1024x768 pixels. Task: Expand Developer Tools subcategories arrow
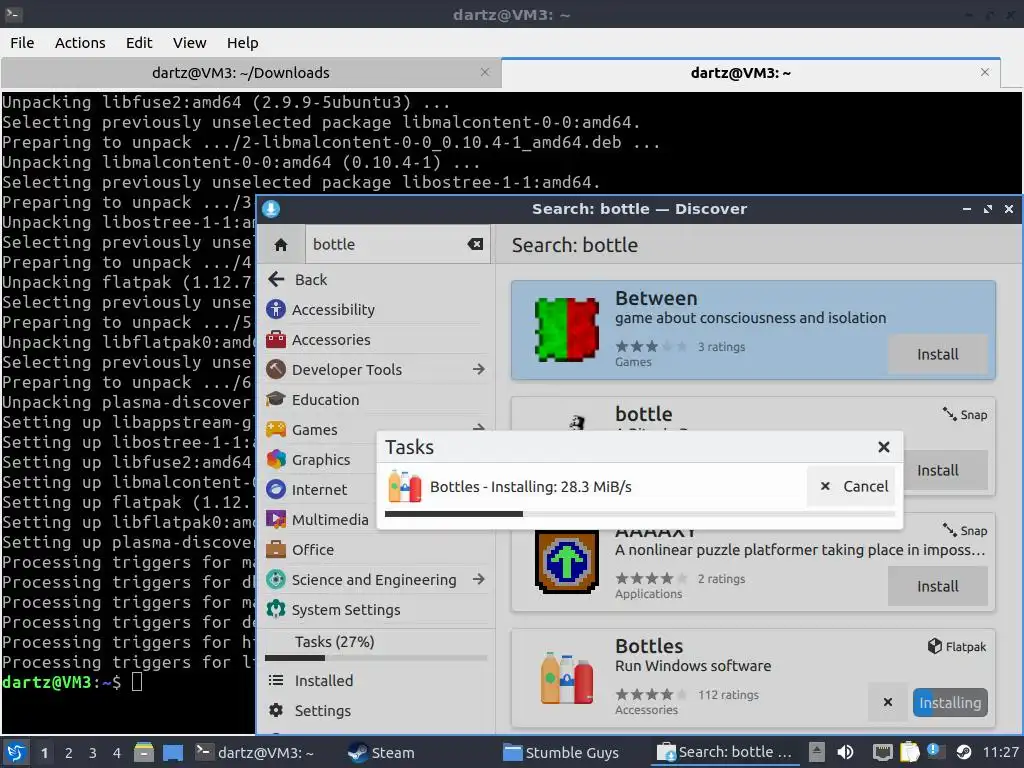(x=479, y=369)
